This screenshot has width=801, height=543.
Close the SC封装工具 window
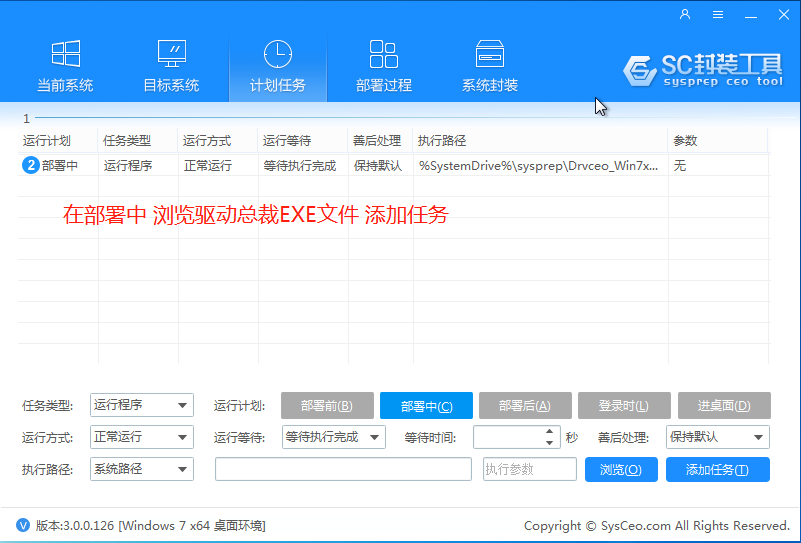784,15
